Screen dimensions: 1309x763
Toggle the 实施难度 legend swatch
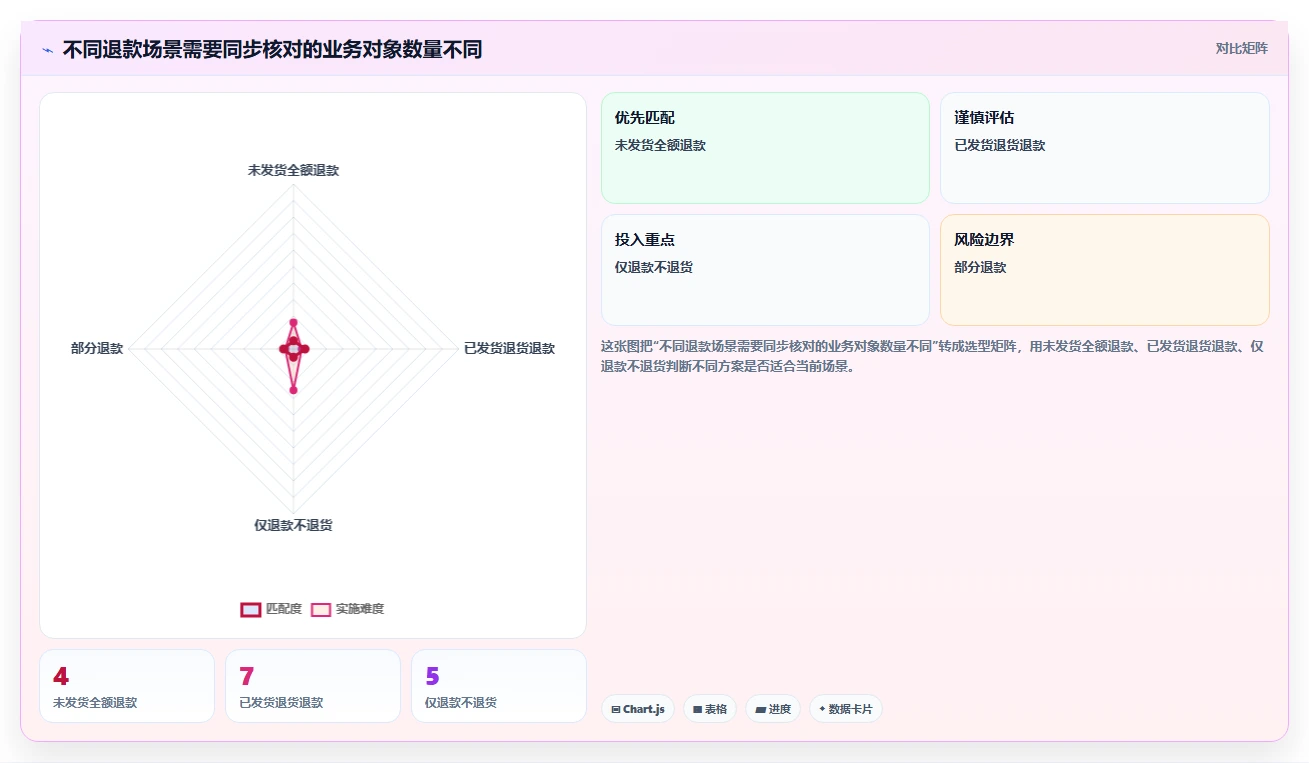(321, 609)
